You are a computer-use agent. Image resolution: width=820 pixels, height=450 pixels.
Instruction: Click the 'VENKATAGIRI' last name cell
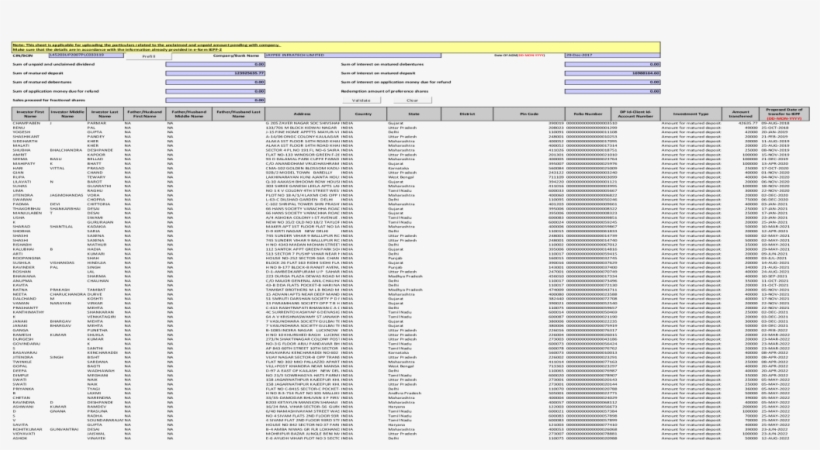point(101,317)
